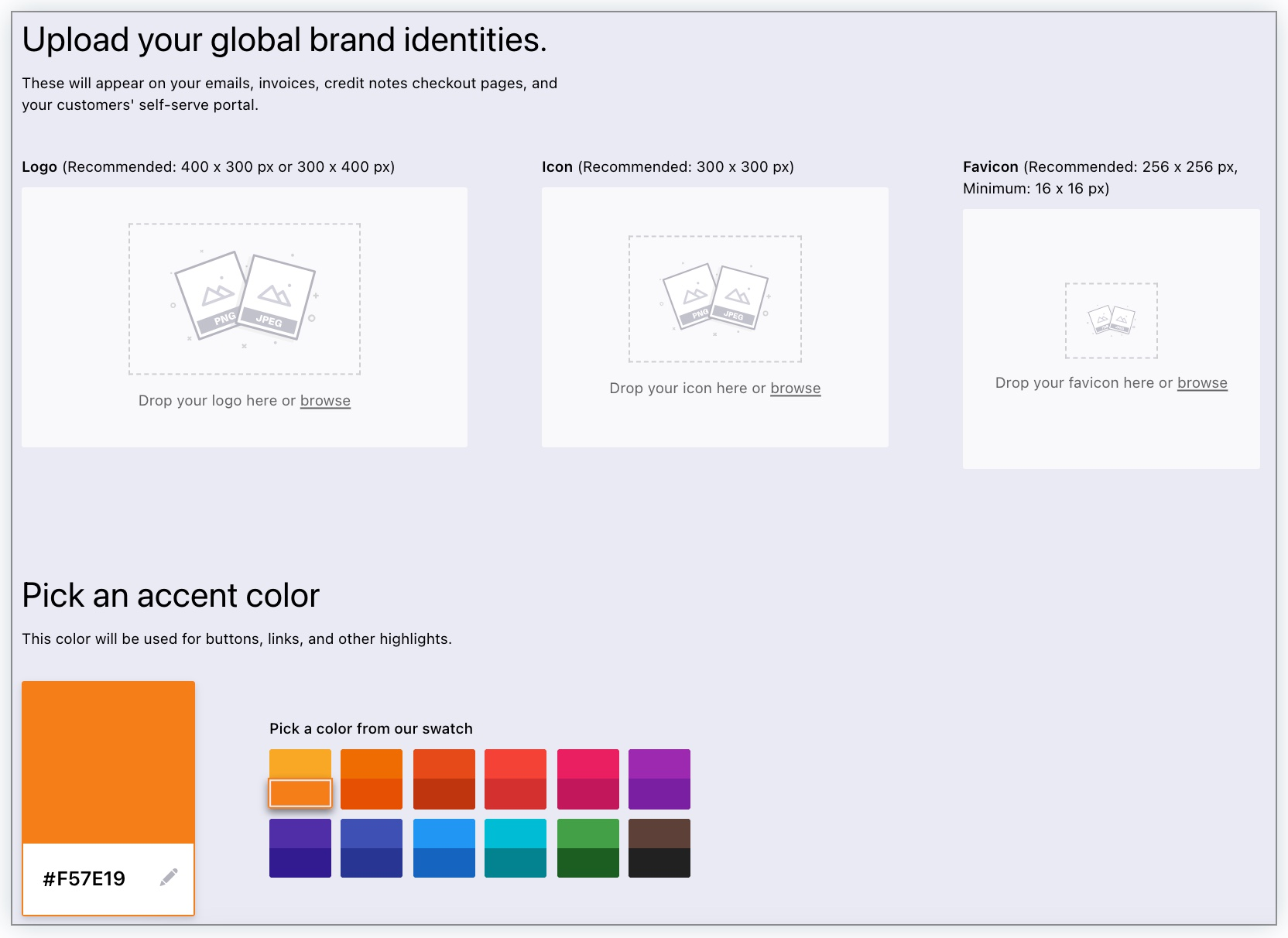Select the light amber yellow swatch
This screenshot has height=938, width=1288.
300,763
